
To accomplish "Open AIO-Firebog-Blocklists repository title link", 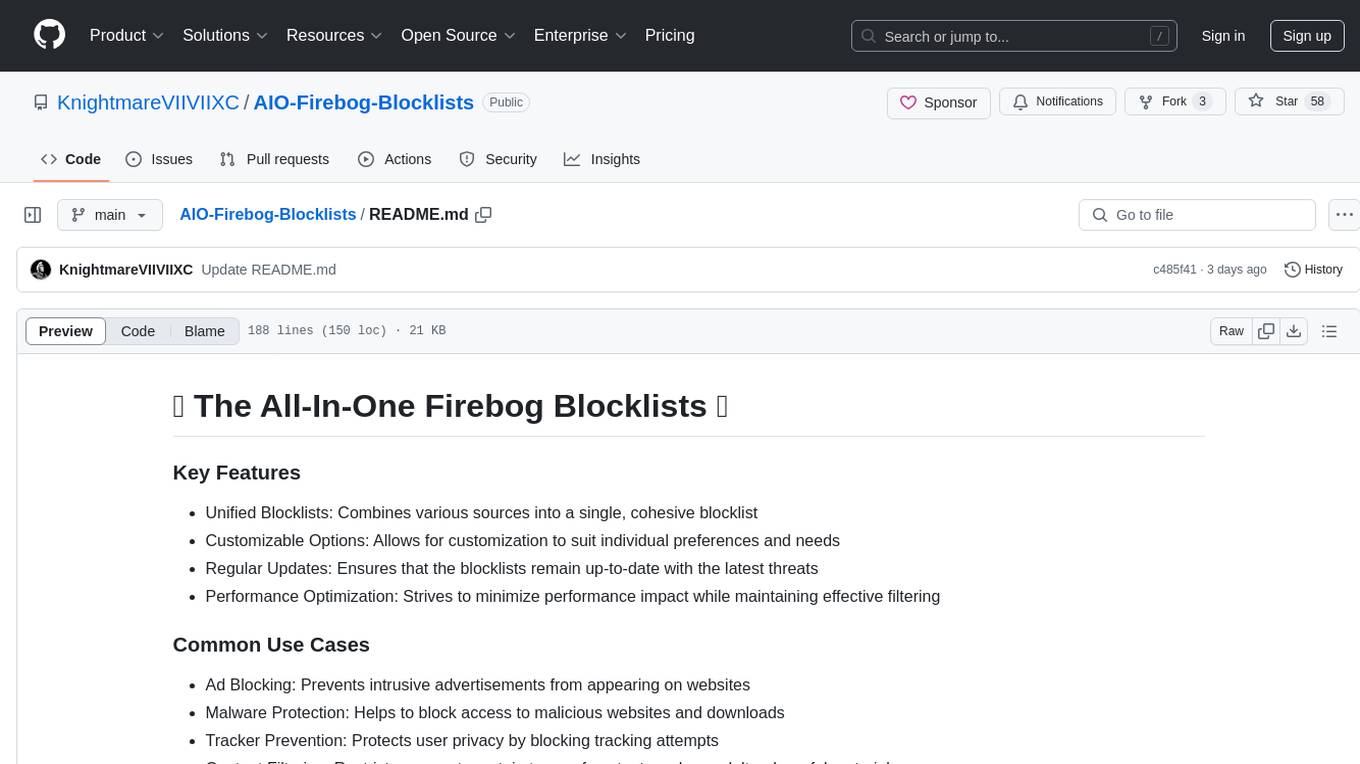I will (x=364, y=102).
